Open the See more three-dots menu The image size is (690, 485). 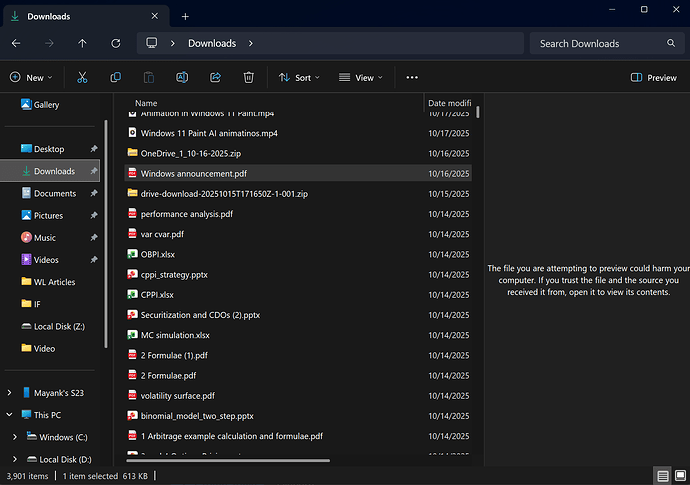pos(412,77)
